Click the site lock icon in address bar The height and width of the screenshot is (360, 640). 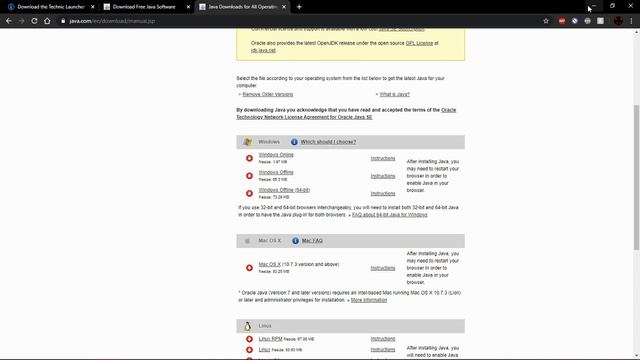pos(63,21)
